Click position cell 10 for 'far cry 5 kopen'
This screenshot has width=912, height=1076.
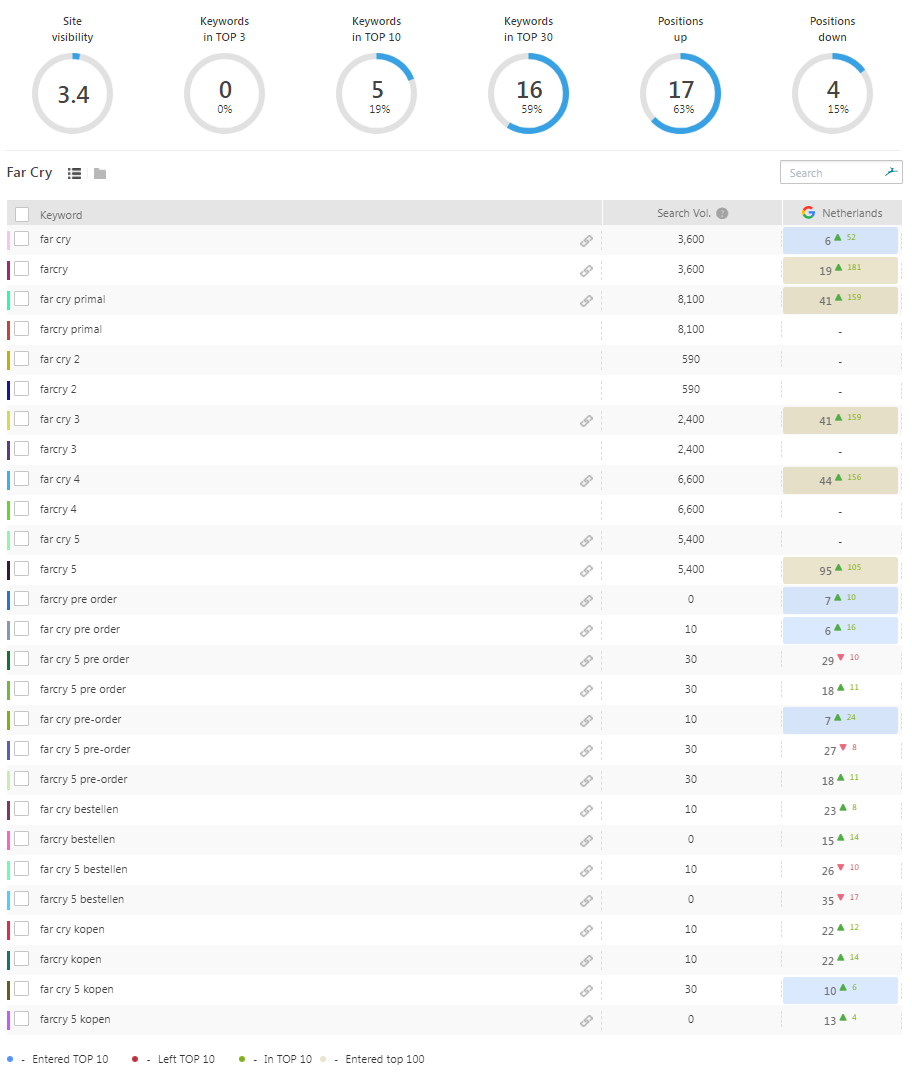coord(840,990)
